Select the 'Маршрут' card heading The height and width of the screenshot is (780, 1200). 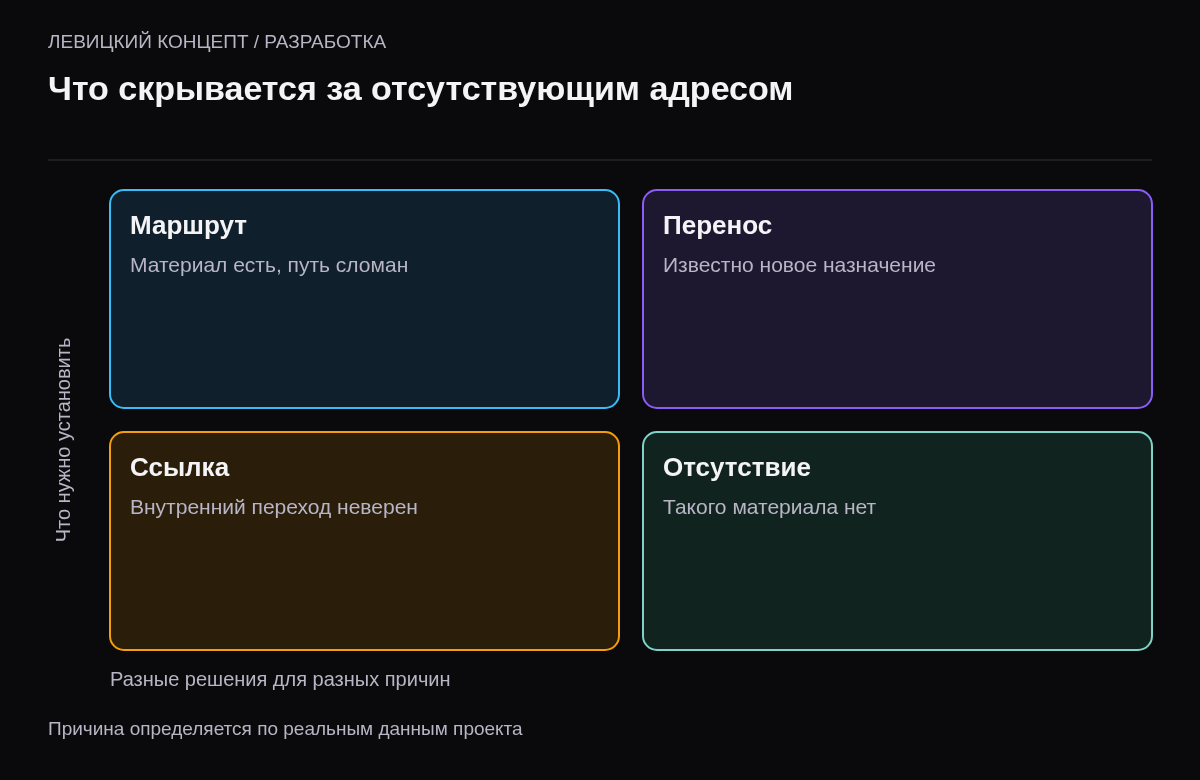[x=188, y=225]
